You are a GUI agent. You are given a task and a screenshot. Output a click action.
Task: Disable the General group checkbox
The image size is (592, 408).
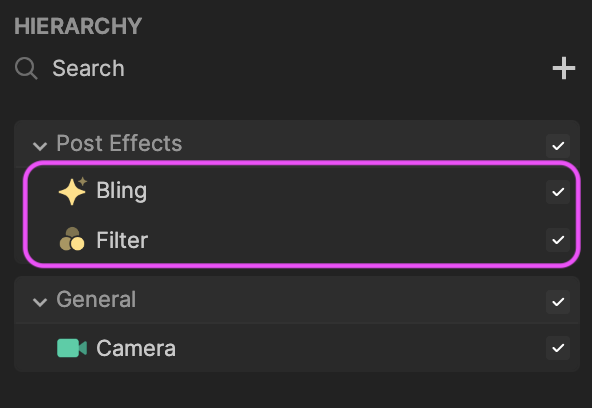(558, 302)
